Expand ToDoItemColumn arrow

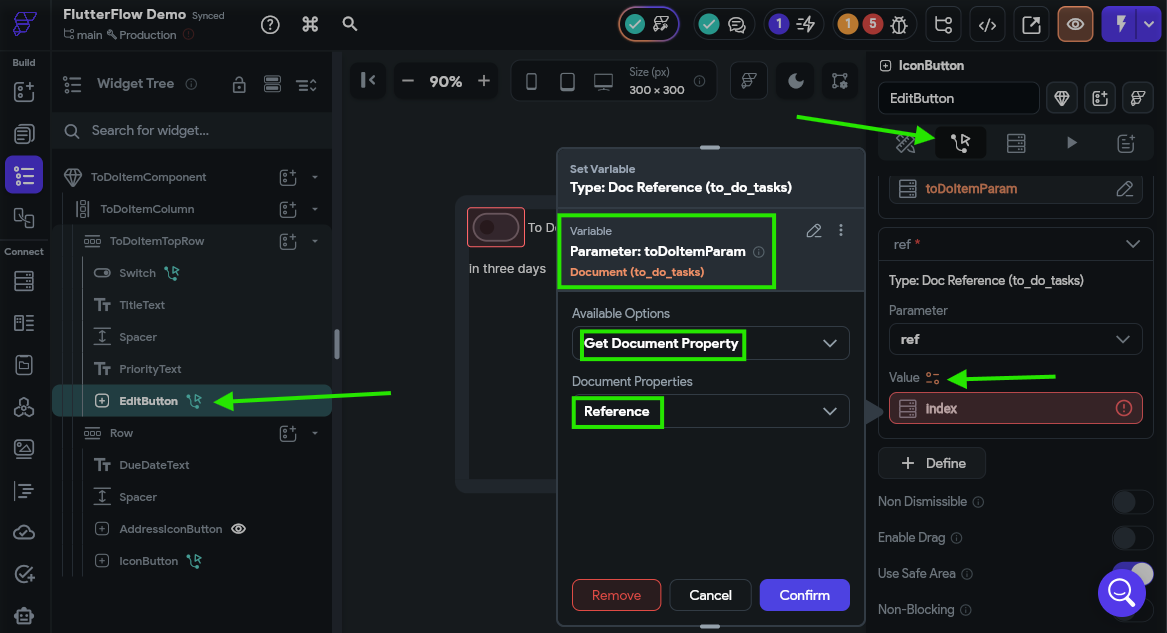pyautogui.click(x=315, y=209)
